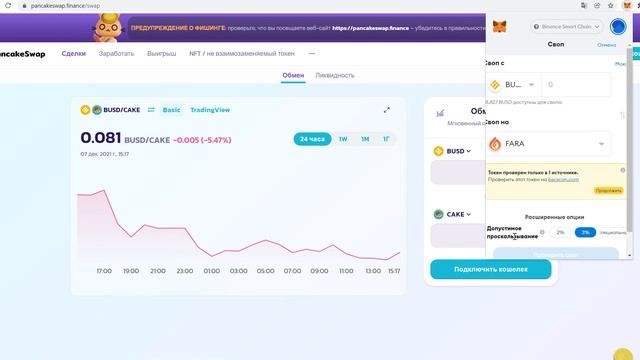Open the NFT navigation menu item
The width and height of the screenshot is (640, 360).
(x=242, y=53)
